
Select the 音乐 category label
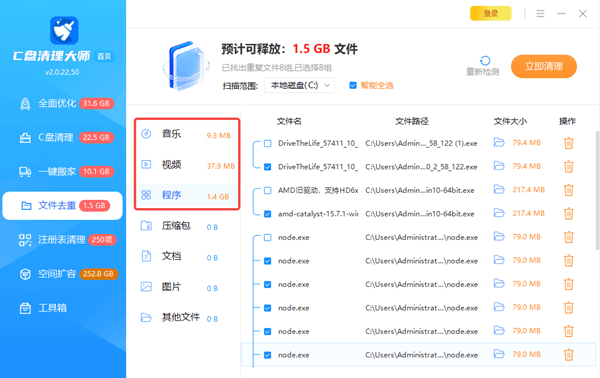click(171, 134)
